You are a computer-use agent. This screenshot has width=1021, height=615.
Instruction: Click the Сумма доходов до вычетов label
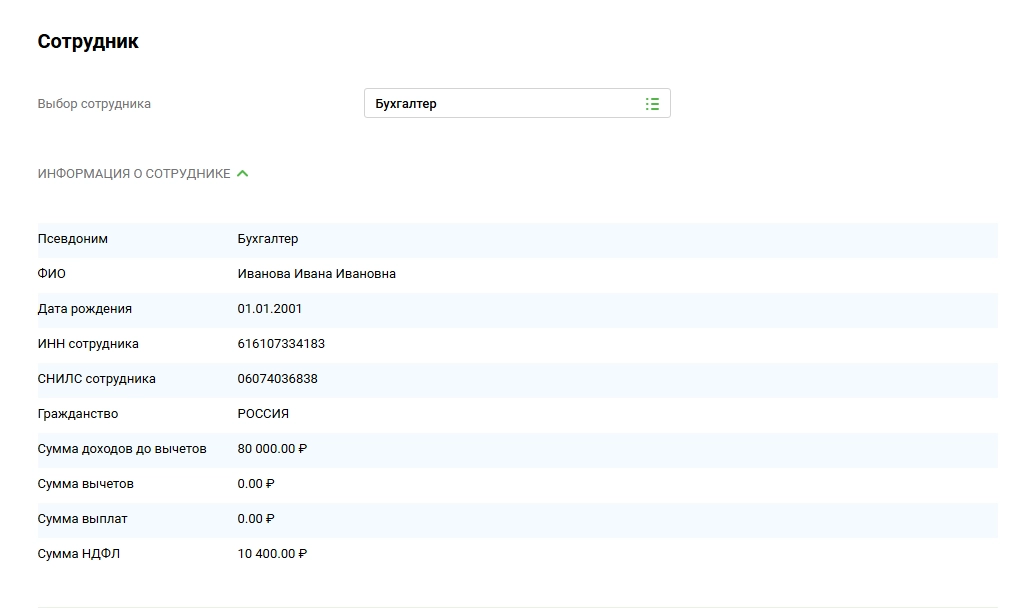122,449
